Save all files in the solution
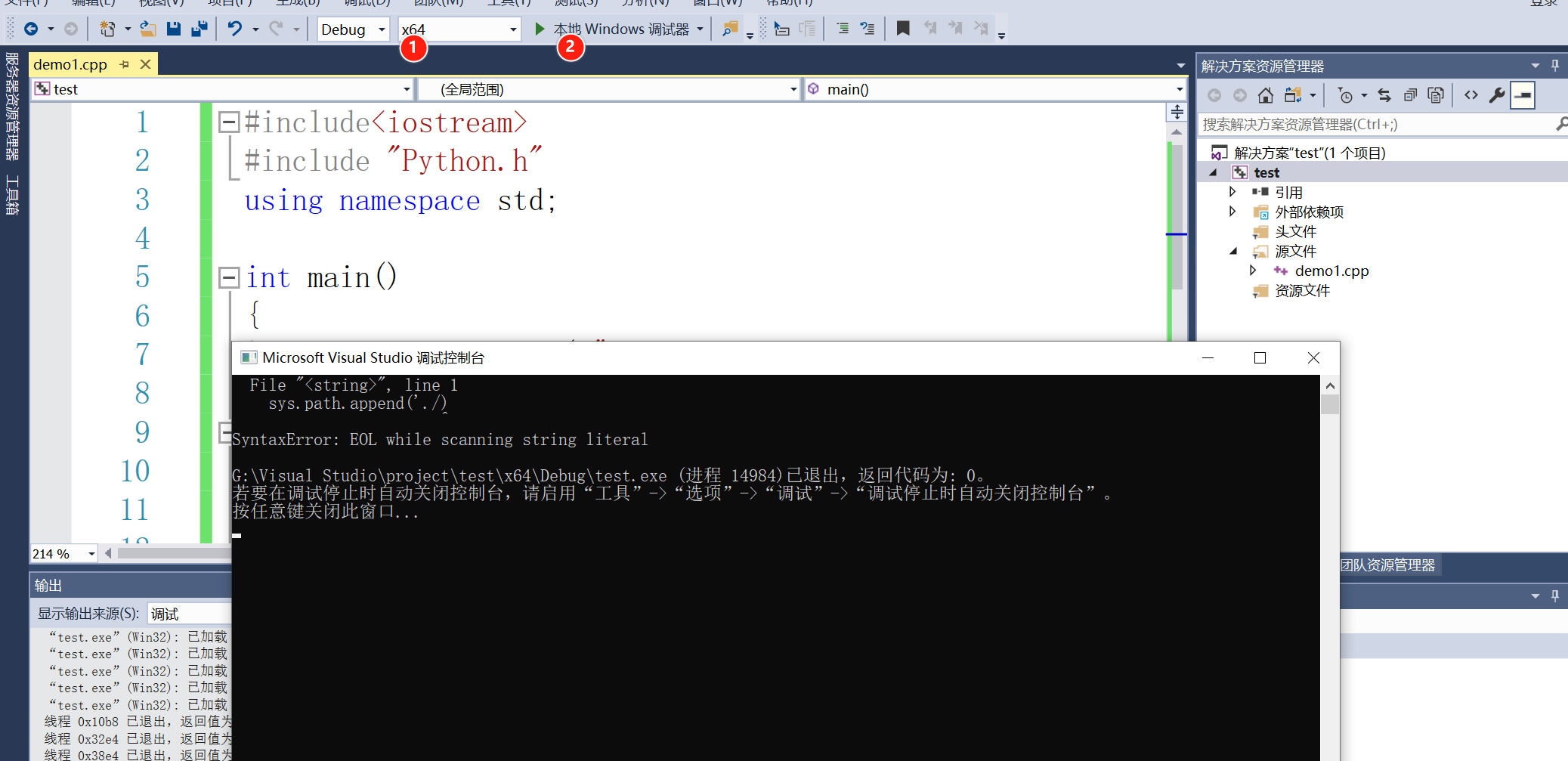 pos(199,28)
